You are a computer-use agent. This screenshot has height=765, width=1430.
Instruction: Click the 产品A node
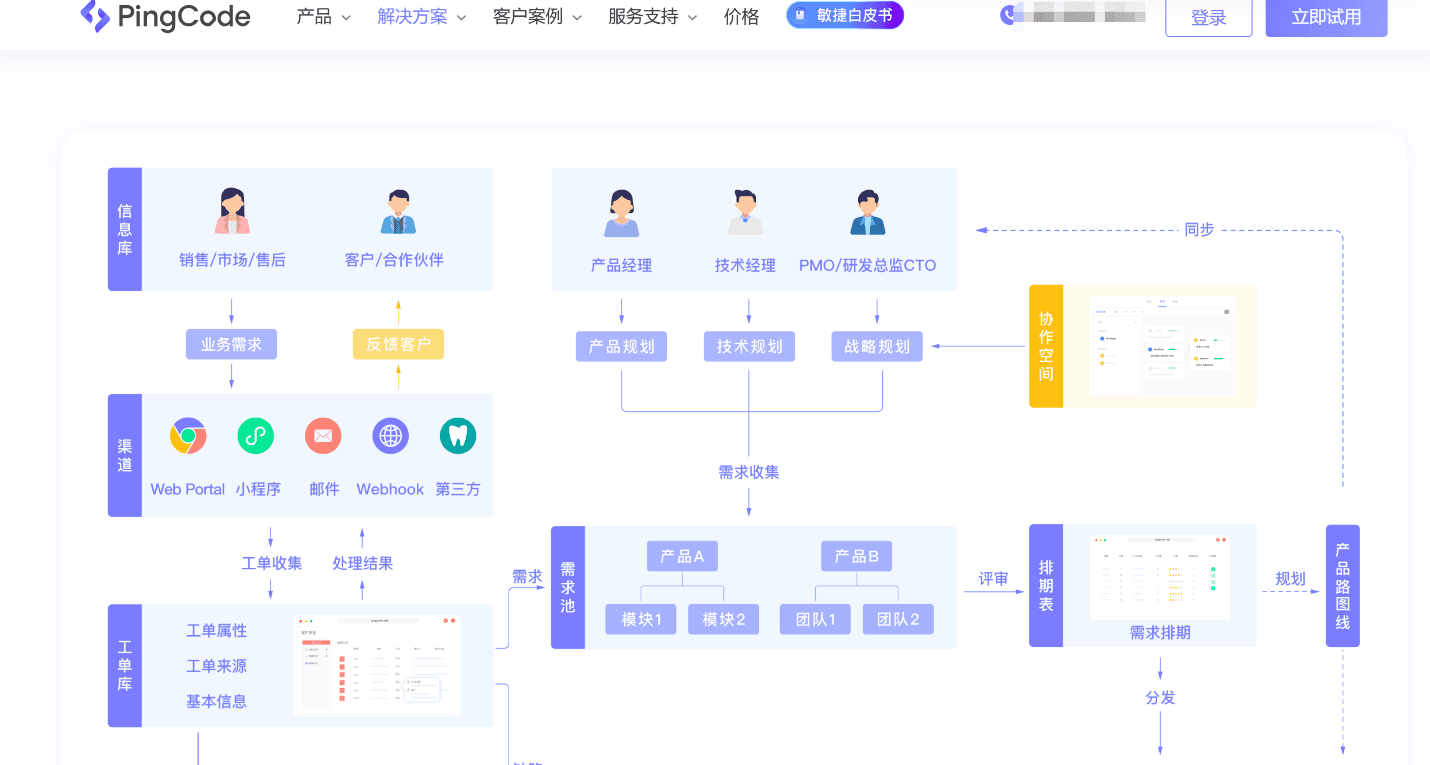(682, 556)
